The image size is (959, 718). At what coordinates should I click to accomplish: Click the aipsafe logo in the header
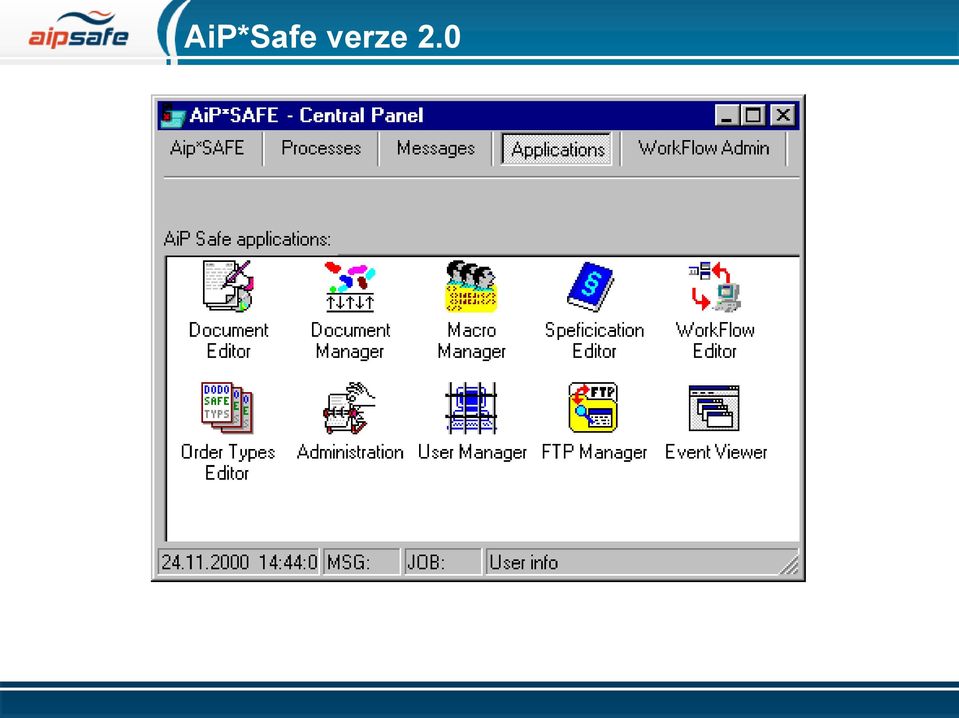pos(78,31)
